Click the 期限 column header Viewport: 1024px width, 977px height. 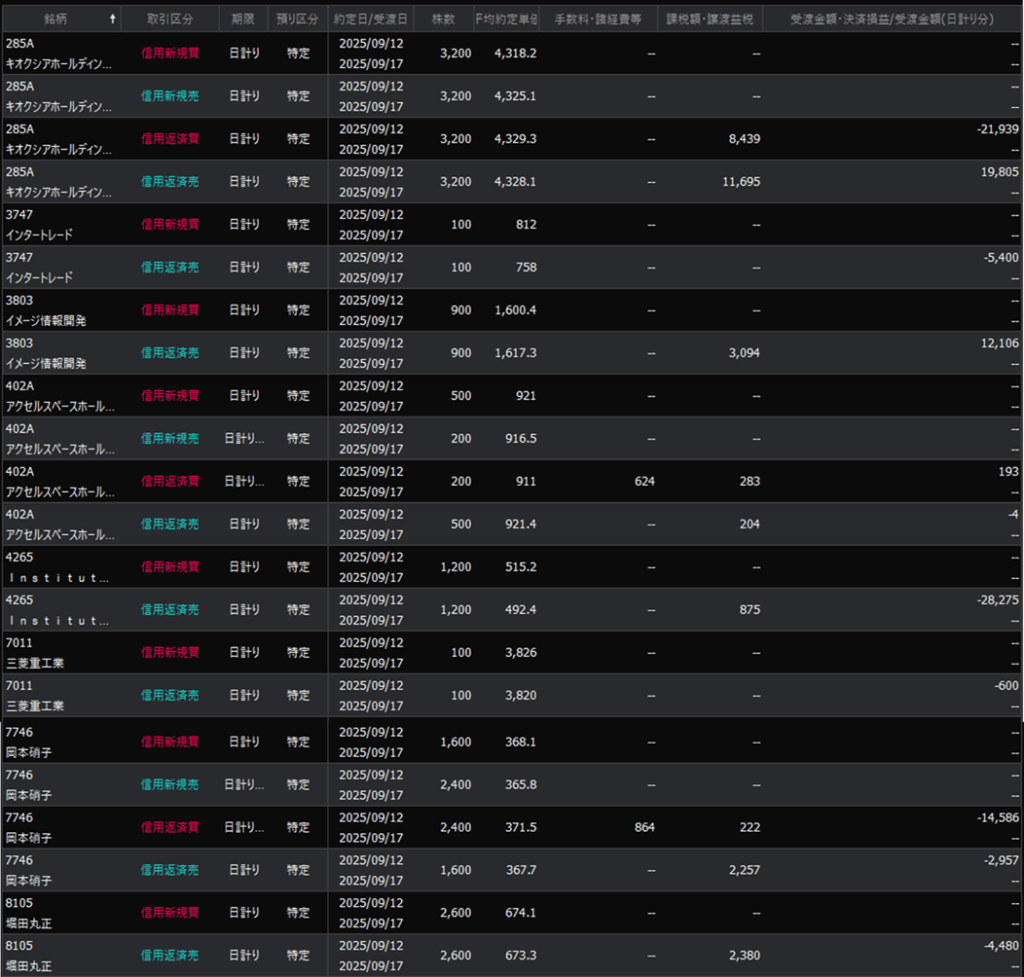pyautogui.click(x=243, y=18)
